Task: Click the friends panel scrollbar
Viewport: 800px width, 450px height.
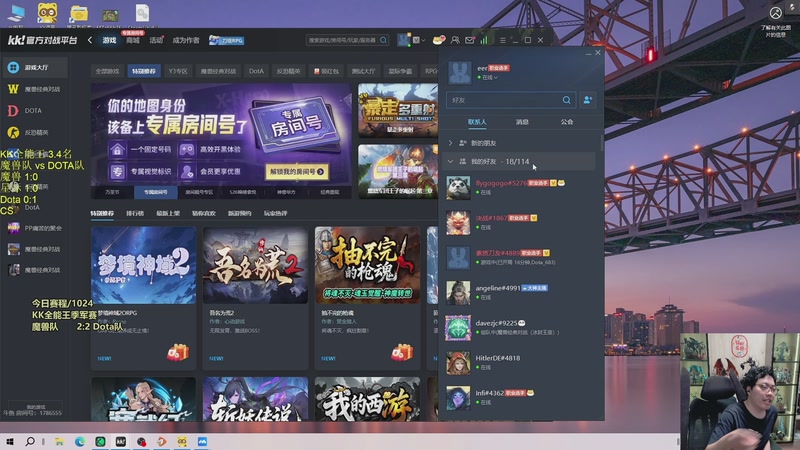Action: [x=602, y=143]
